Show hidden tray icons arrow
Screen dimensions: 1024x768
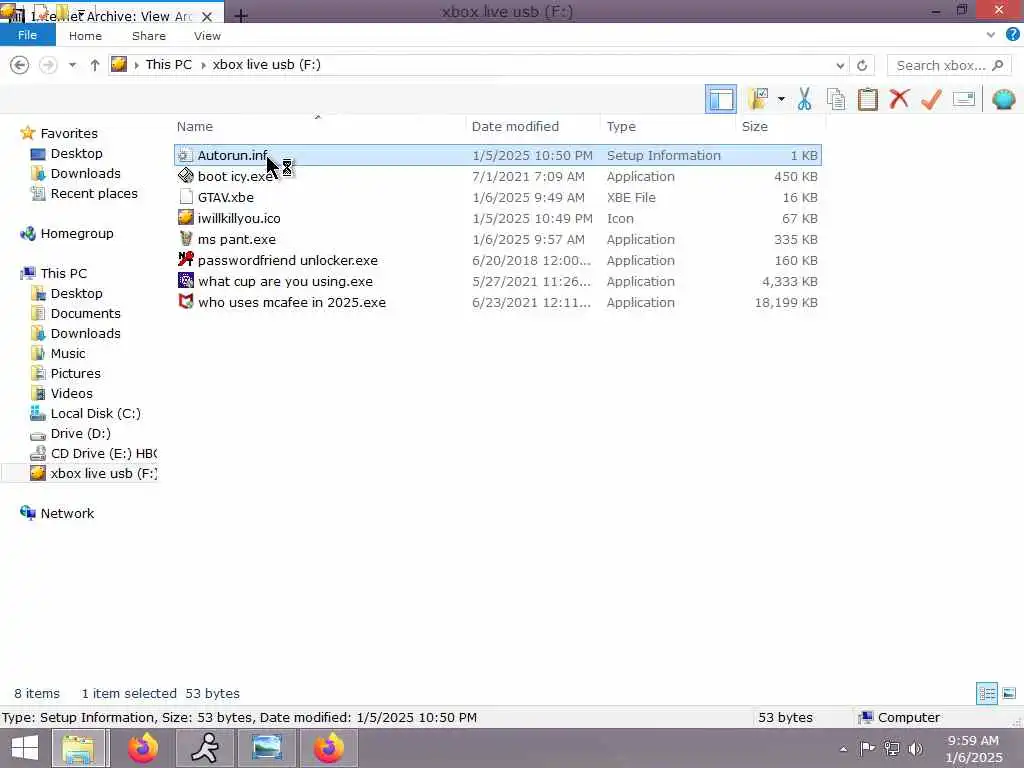pyautogui.click(x=844, y=749)
